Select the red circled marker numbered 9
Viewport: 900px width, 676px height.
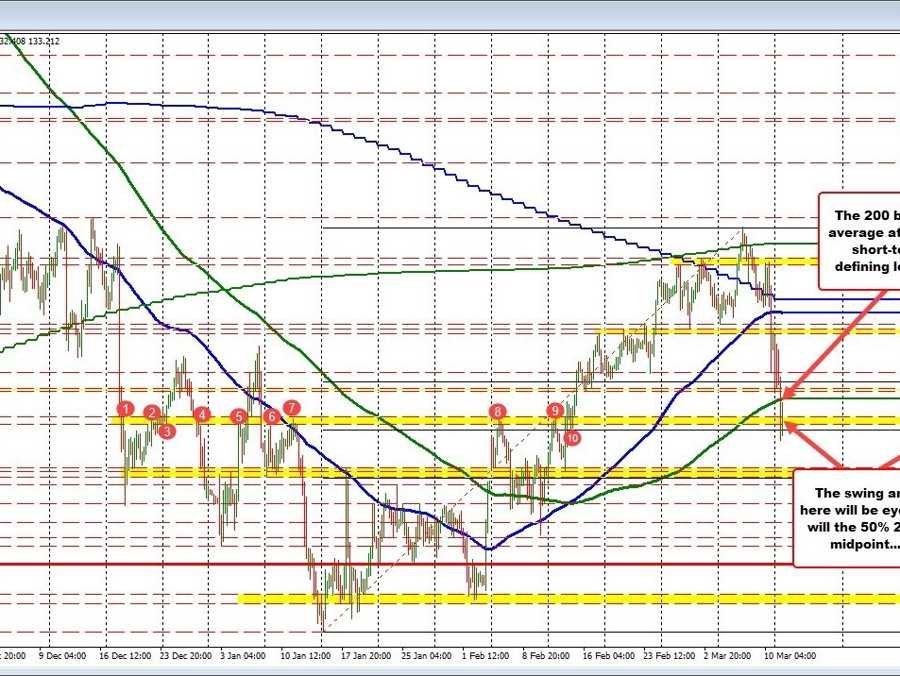pos(556,411)
